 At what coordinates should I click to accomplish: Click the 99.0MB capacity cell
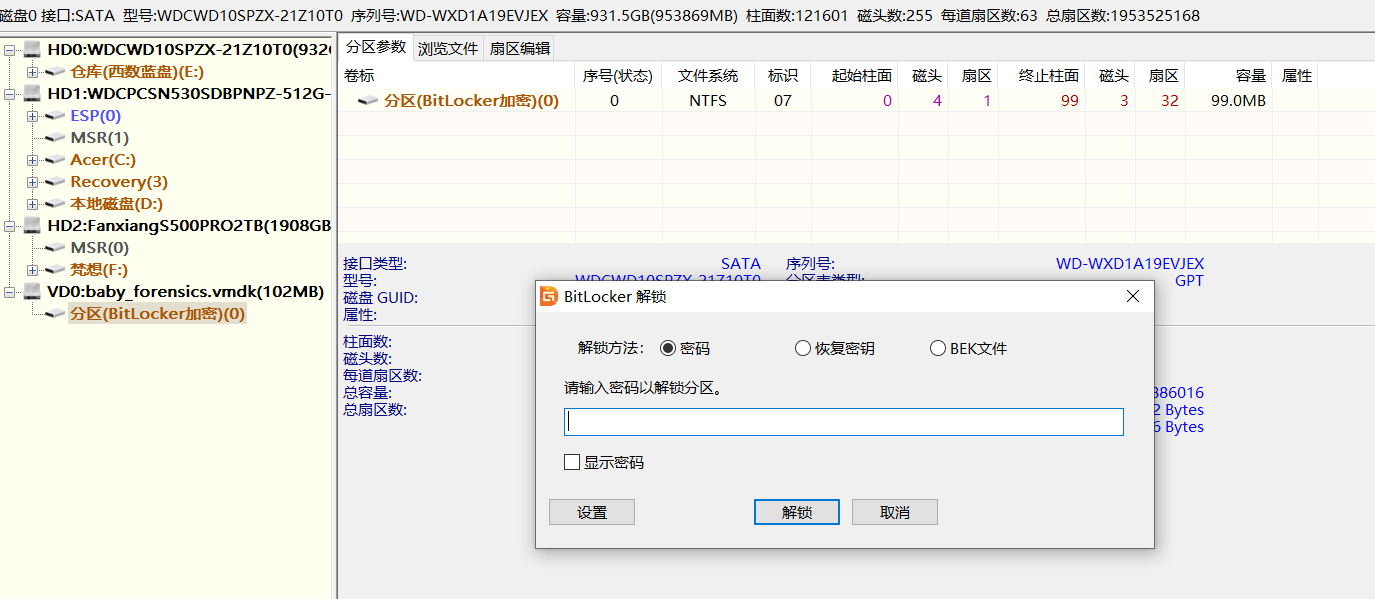point(1239,100)
